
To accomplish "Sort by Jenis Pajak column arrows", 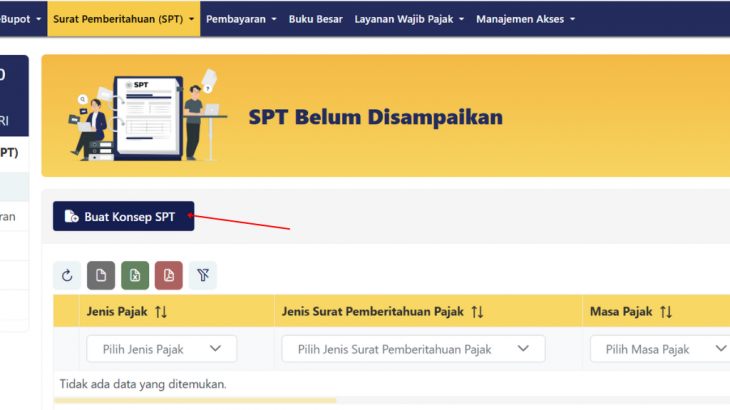I will (x=161, y=312).
